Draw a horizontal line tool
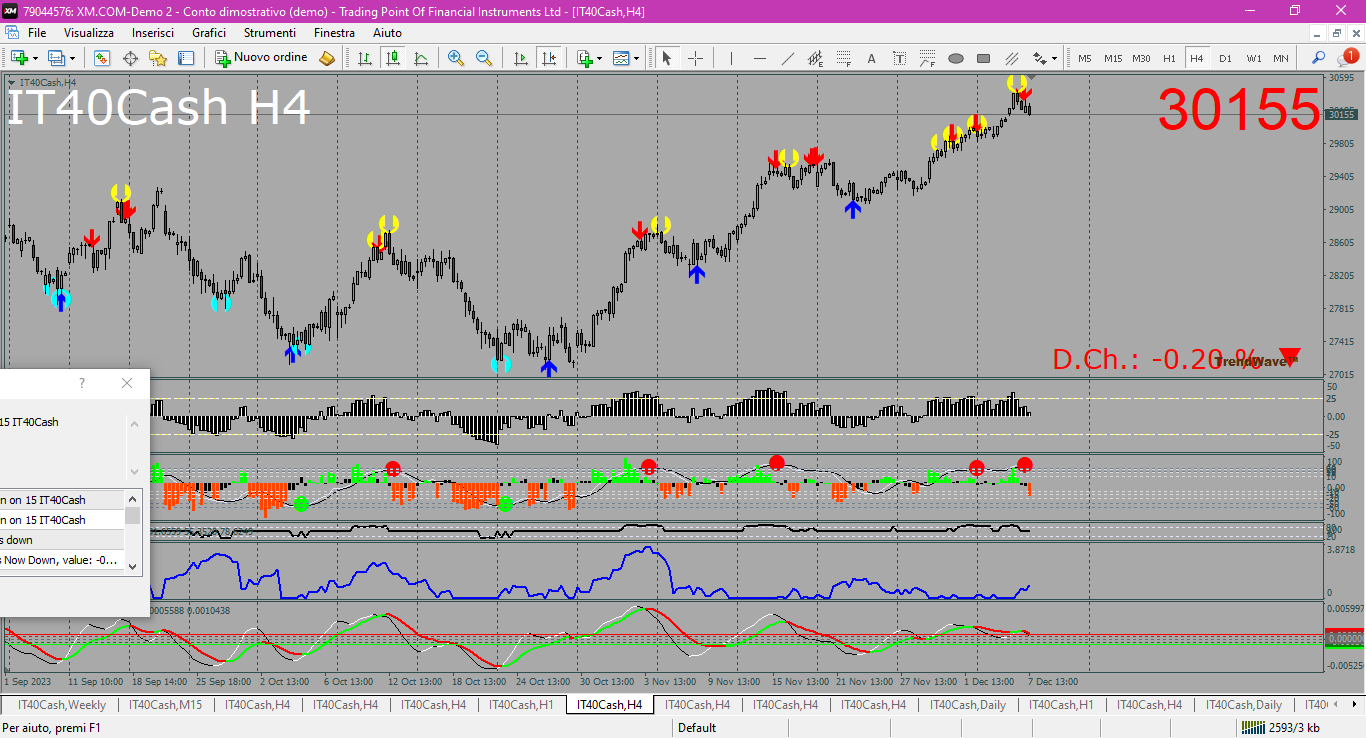 pyautogui.click(x=759, y=58)
